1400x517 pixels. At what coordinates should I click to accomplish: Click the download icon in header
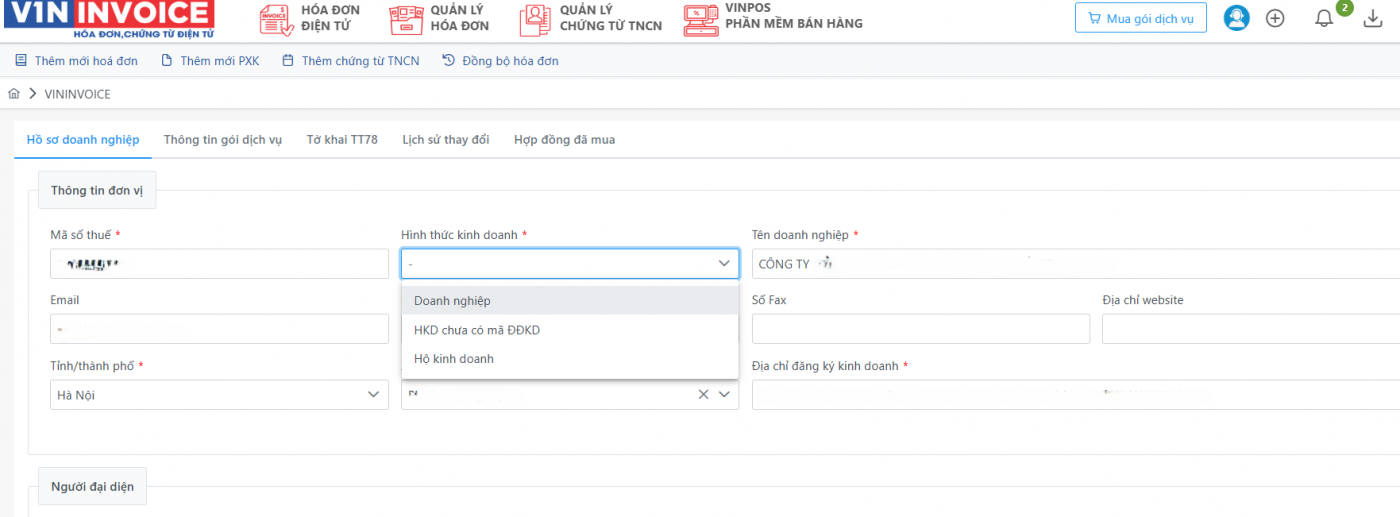tap(1374, 18)
